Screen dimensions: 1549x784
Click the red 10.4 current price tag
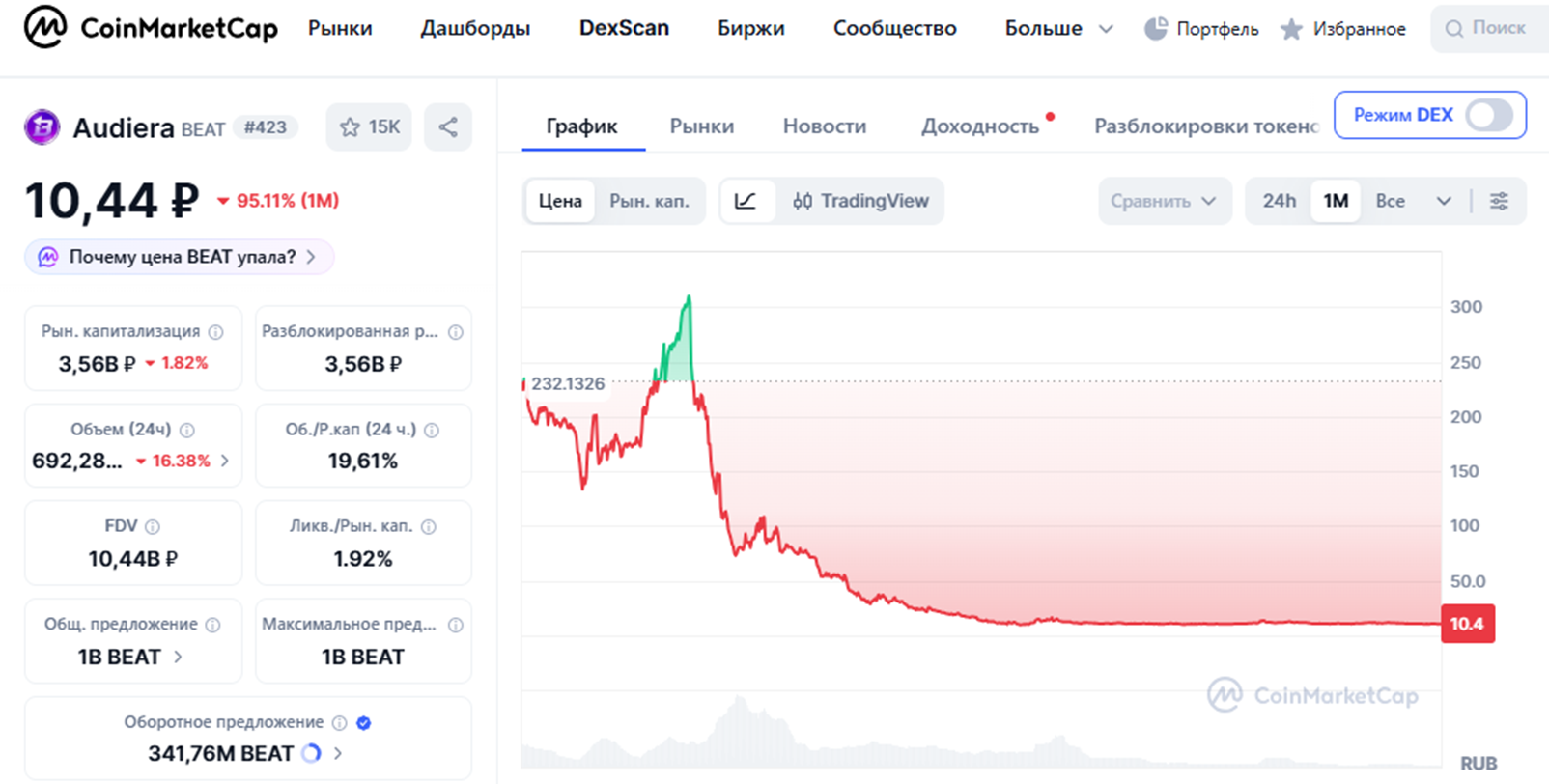tap(1467, 624)
